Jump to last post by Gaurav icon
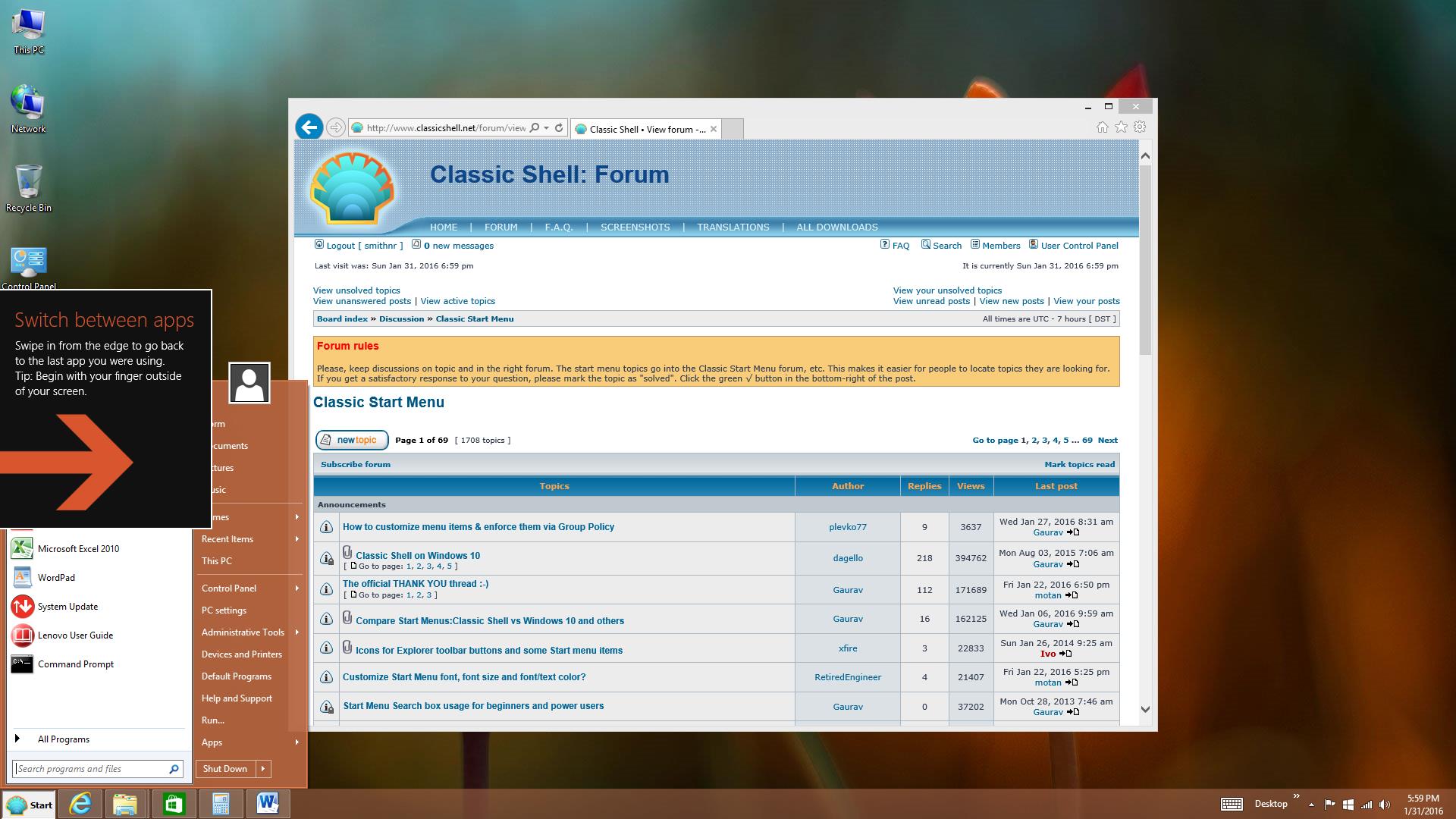Image resolution: width=1456 pixels, height=819 pixels. pyautogui.click(x=1073, y=532)
